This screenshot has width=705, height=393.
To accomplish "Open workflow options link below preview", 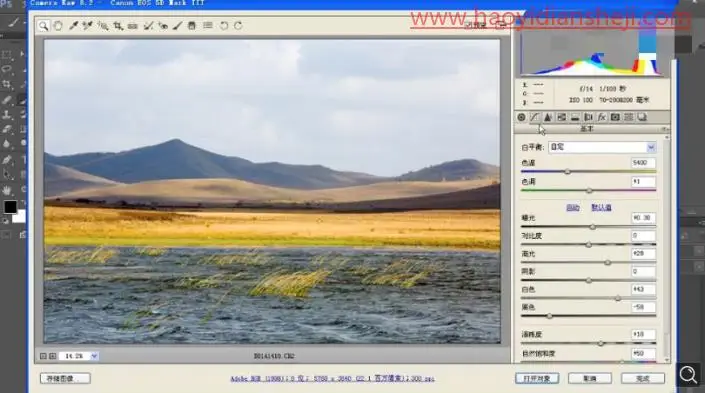I will click(332, 379).
